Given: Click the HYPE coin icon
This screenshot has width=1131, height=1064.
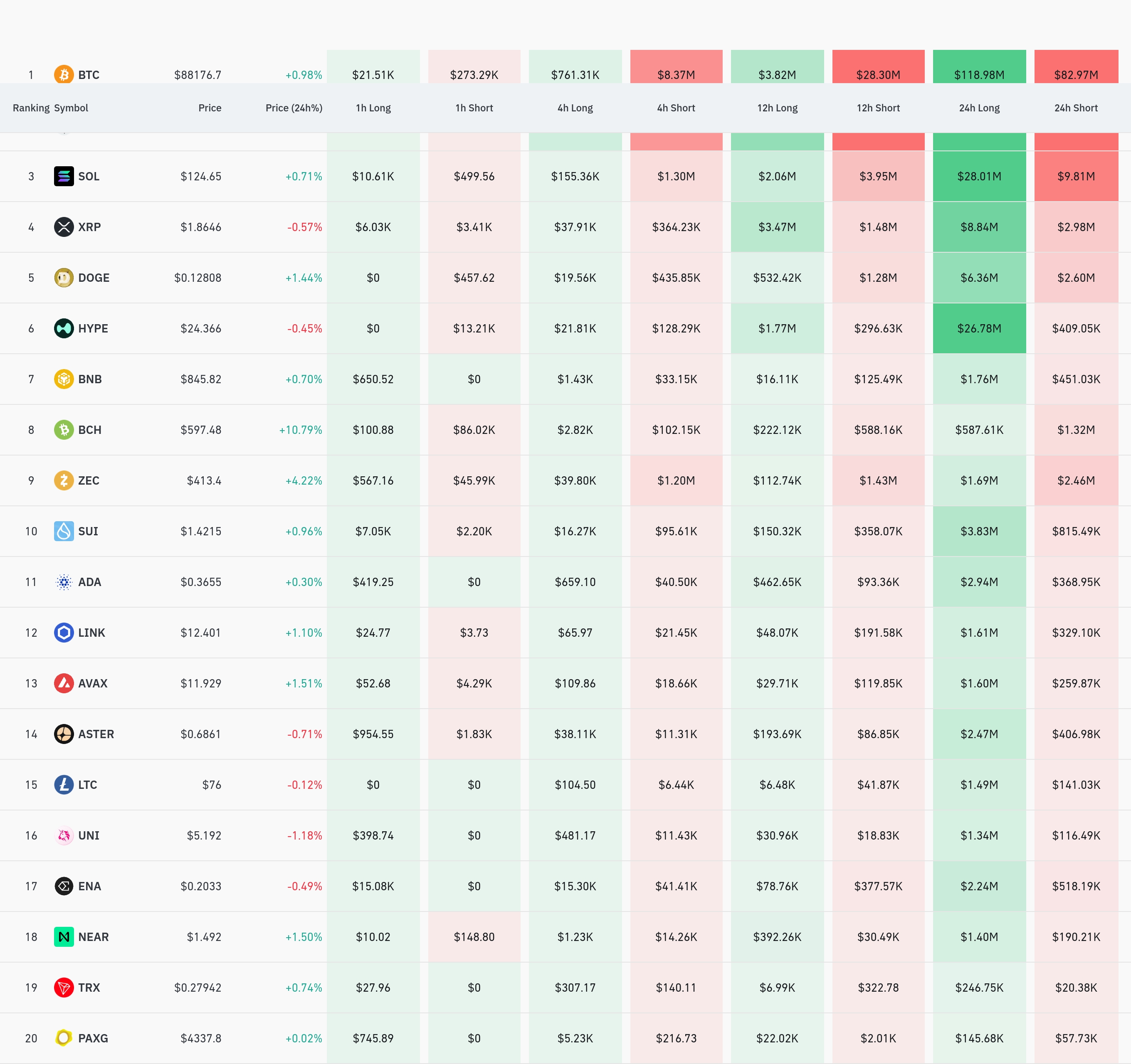Looking at the screenshot, I should (64, 328).
